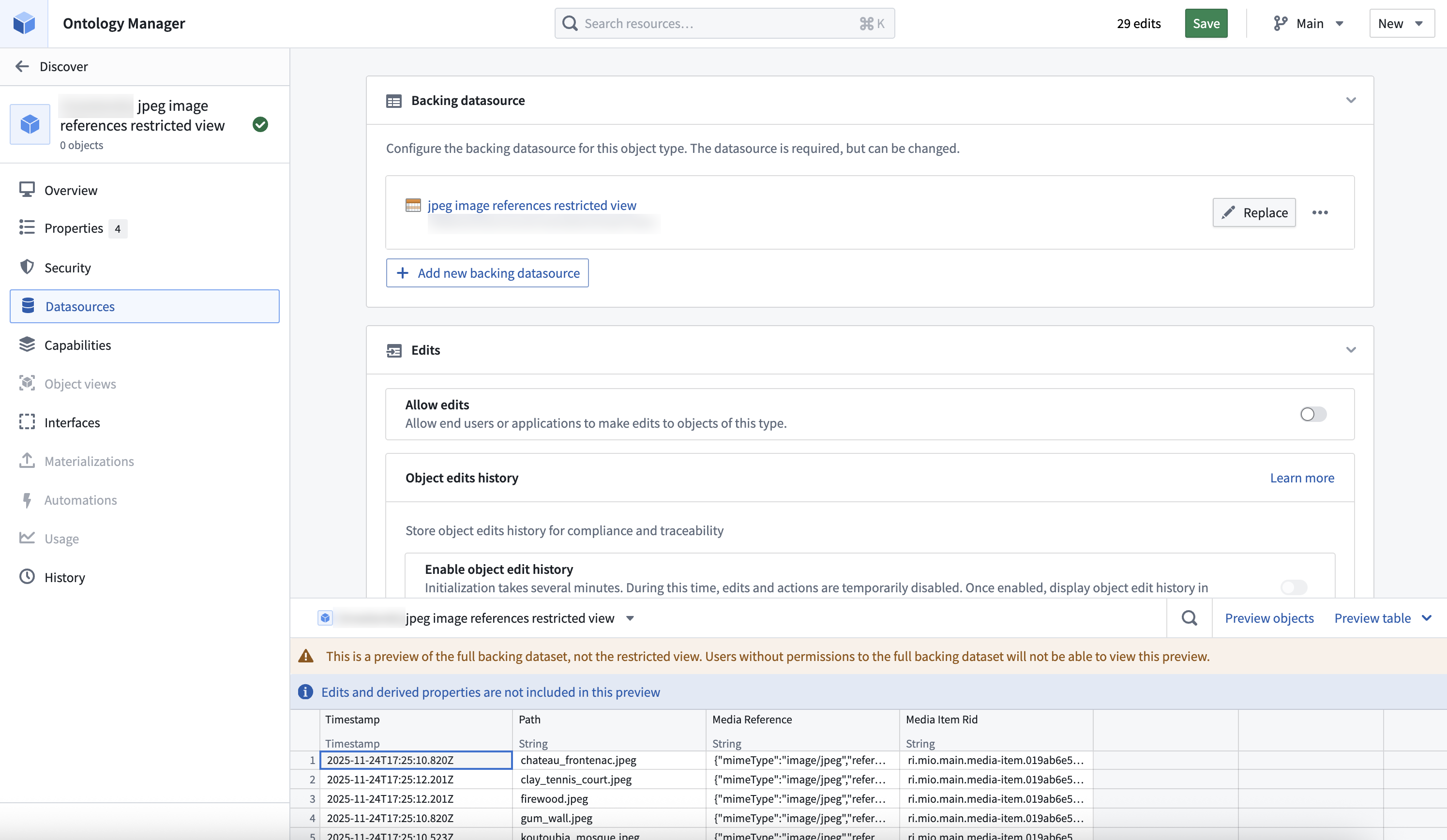
Task: Open the Object views panel
Action: pos(80,384)
